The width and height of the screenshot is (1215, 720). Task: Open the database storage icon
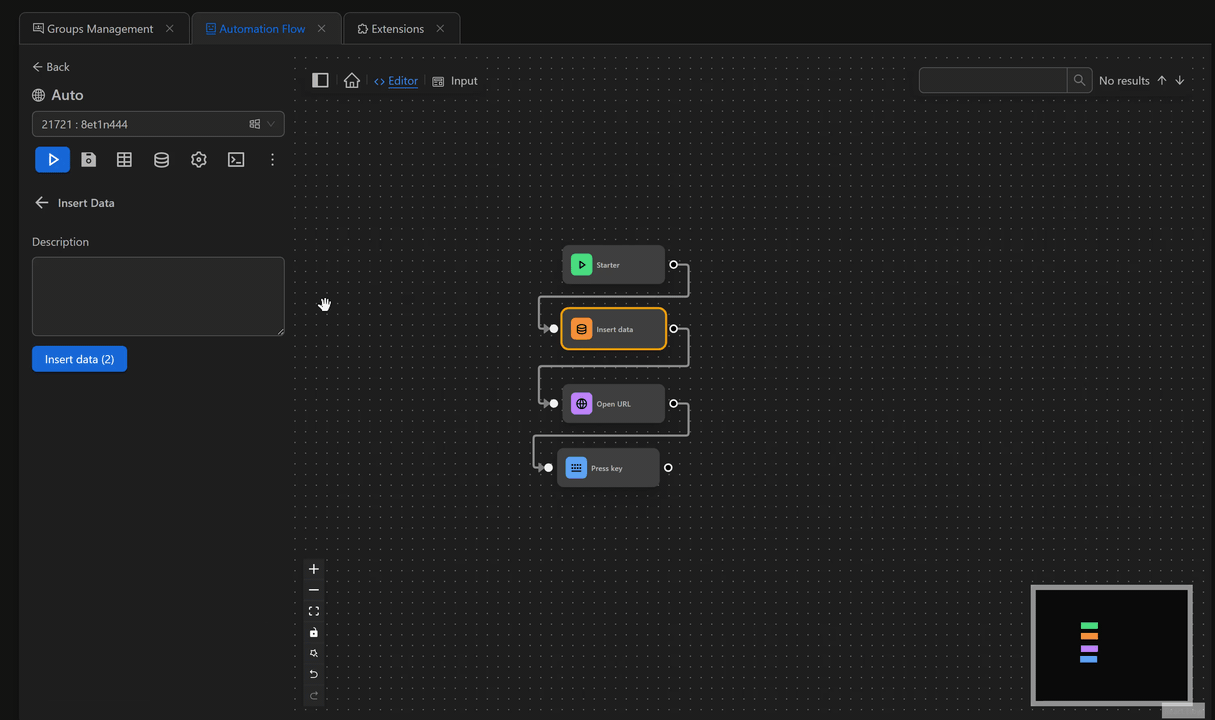161,159
